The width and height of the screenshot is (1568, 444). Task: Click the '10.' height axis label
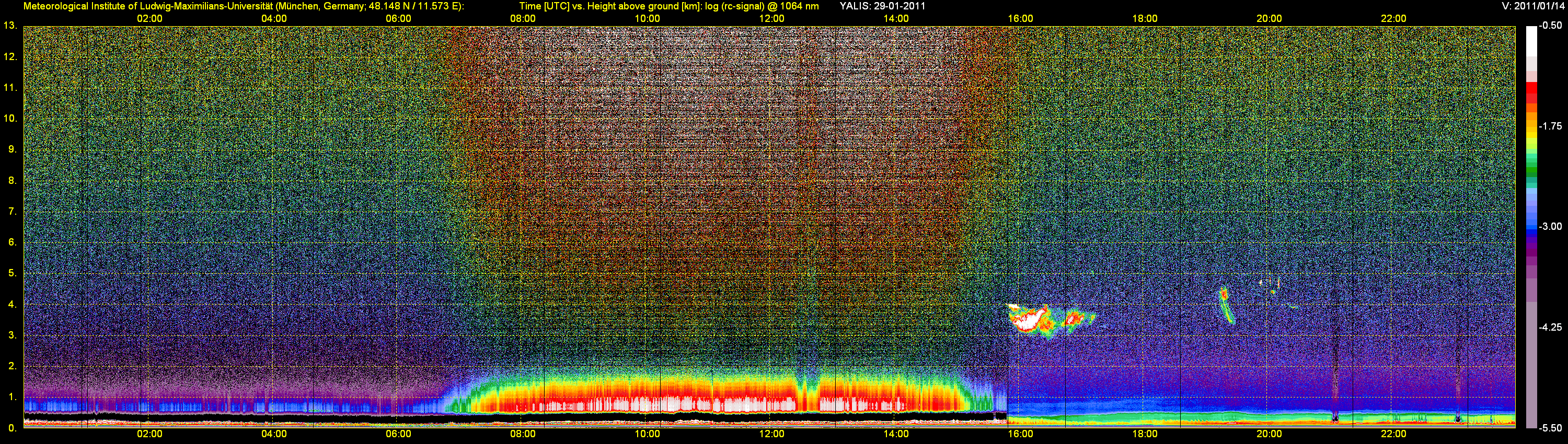click(x=10, y=119)
